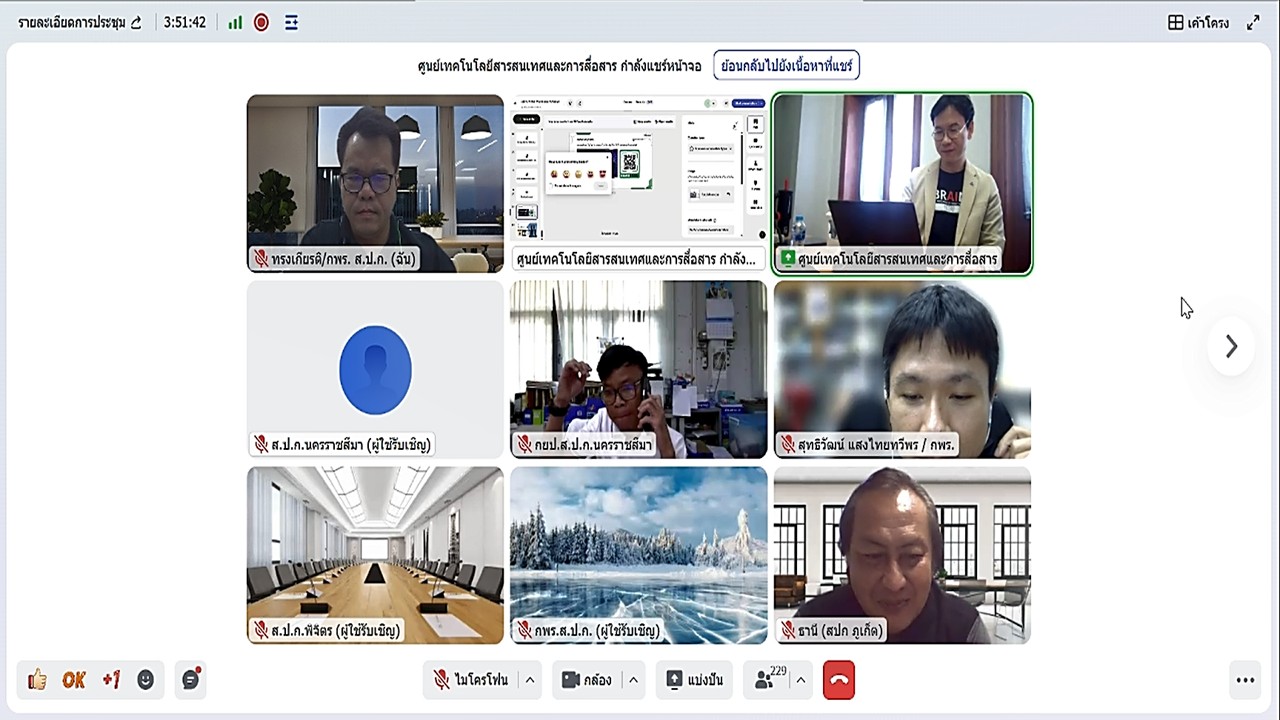Check the network signal strength icon
1280x720 pixels.
pos(233,22)
